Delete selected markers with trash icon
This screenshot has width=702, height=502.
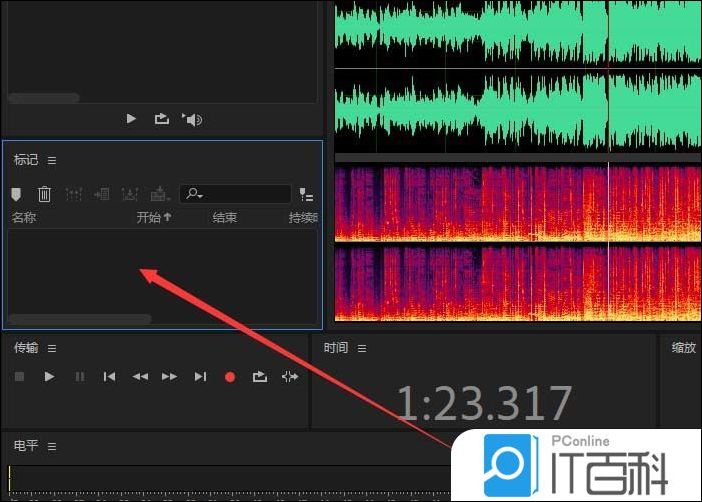[44, 194]
